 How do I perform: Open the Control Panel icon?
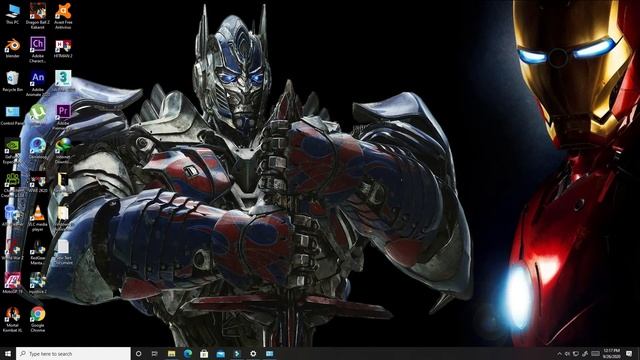pos(12,115)
